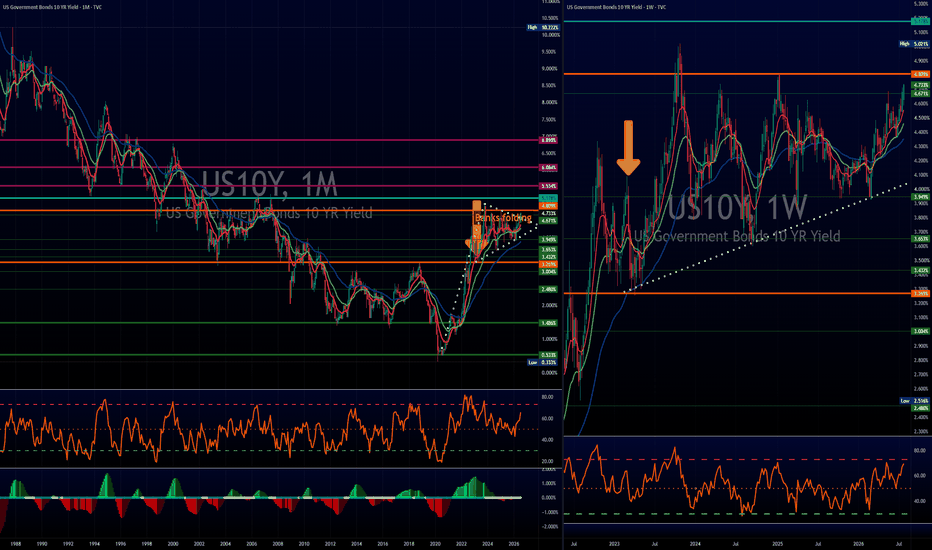This screenshot has width=932, height=550.
Task: Click the monthly chart title 'US Government Bonds 10 YR Yield 1M TVC'
Action: (52, 8)
